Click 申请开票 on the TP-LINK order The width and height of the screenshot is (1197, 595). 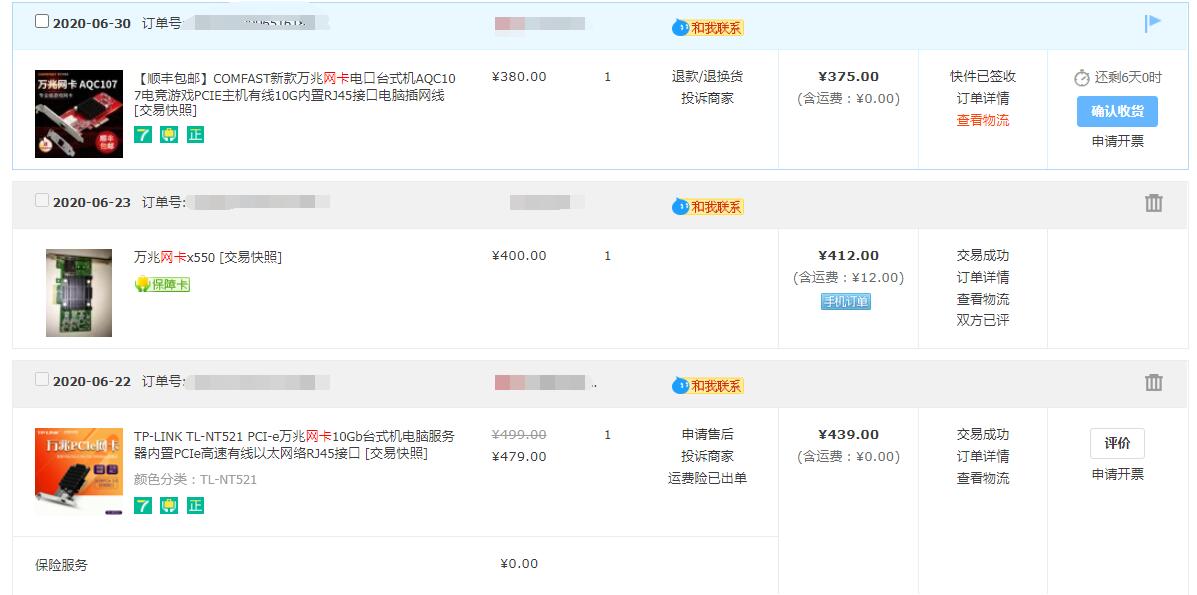pyautogui.click(x=1117, y=475)
